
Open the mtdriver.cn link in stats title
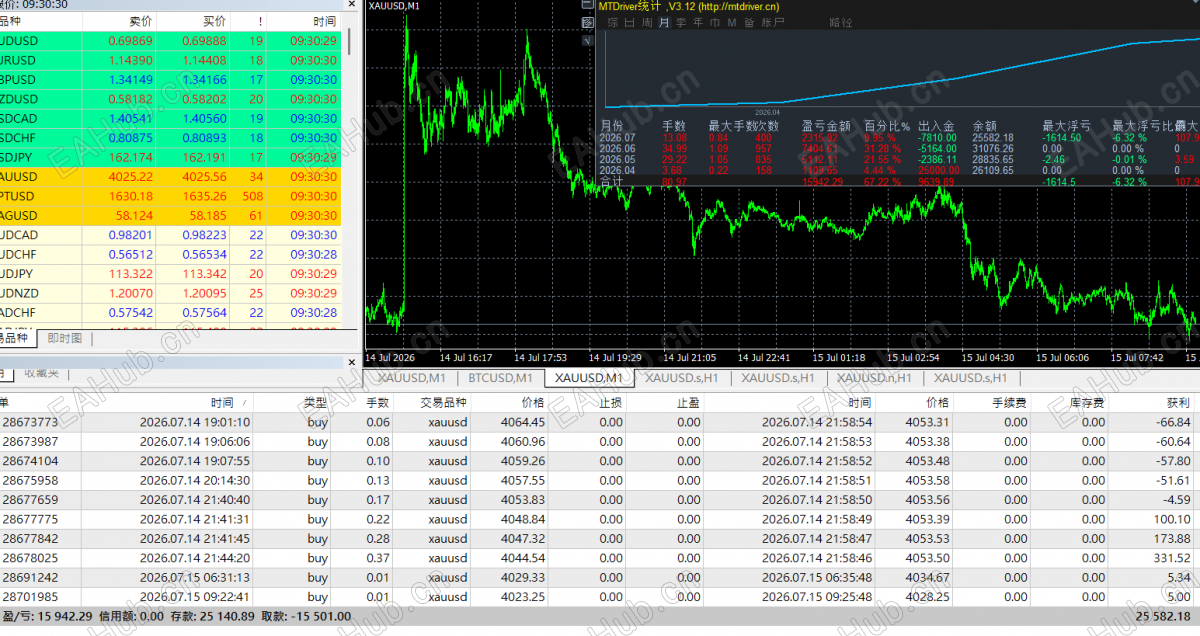coord(738,6)
